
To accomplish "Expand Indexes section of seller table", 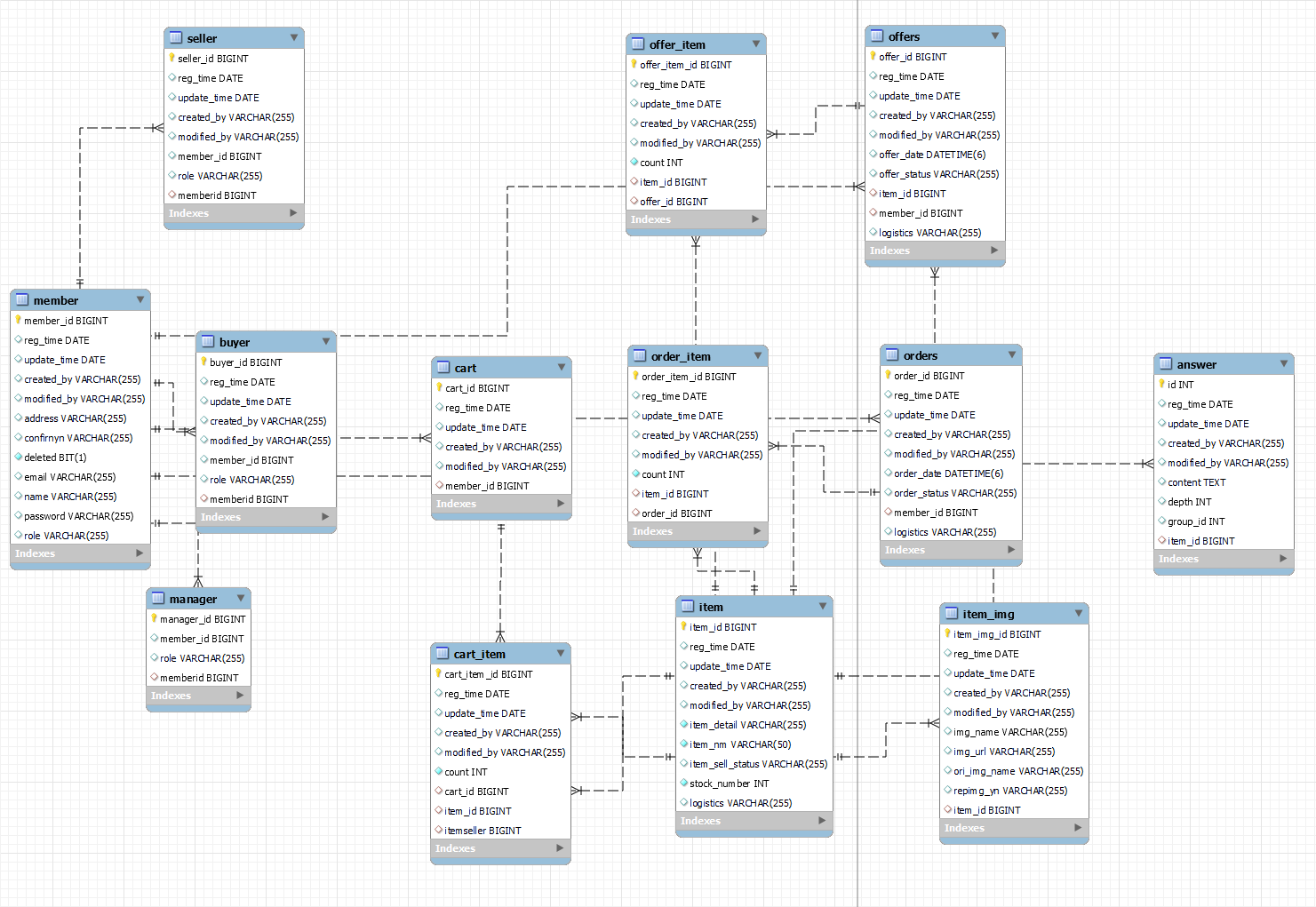I will [293, 213].
